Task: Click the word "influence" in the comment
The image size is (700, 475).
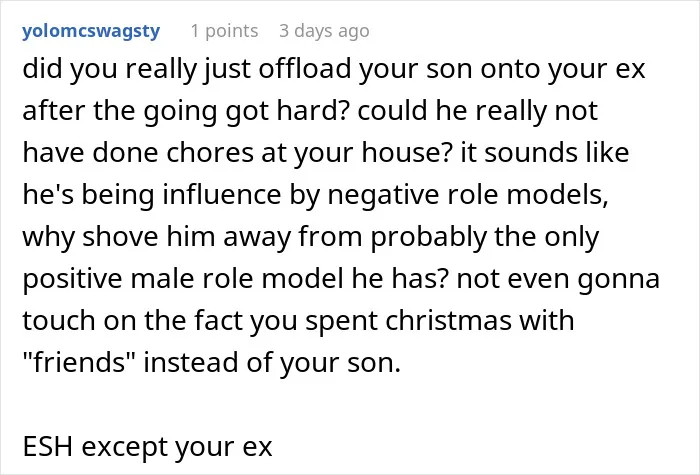Action: click(222, 195)
